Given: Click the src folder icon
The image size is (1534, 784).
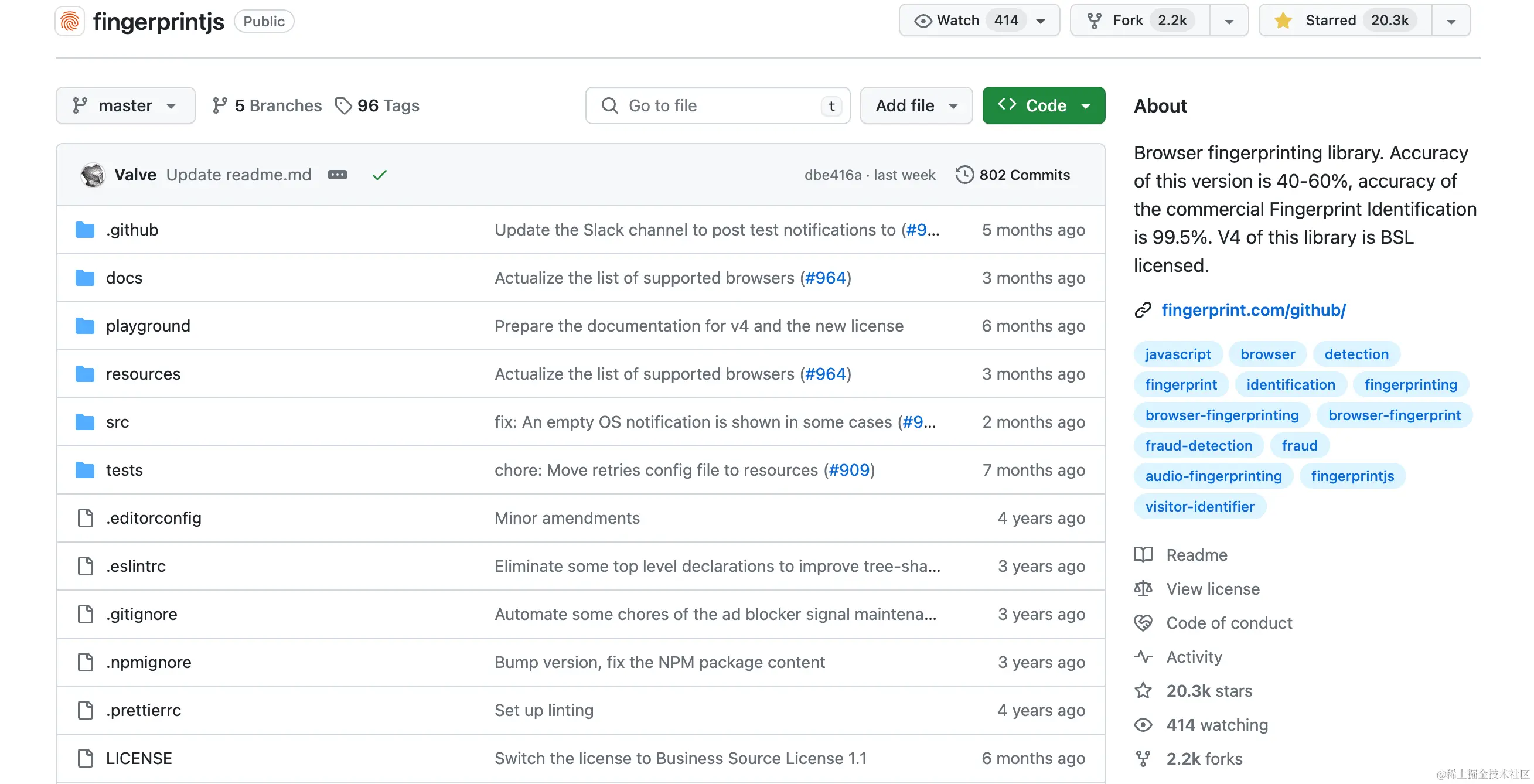Looking at the screenshot, I should tap(84, 422).
